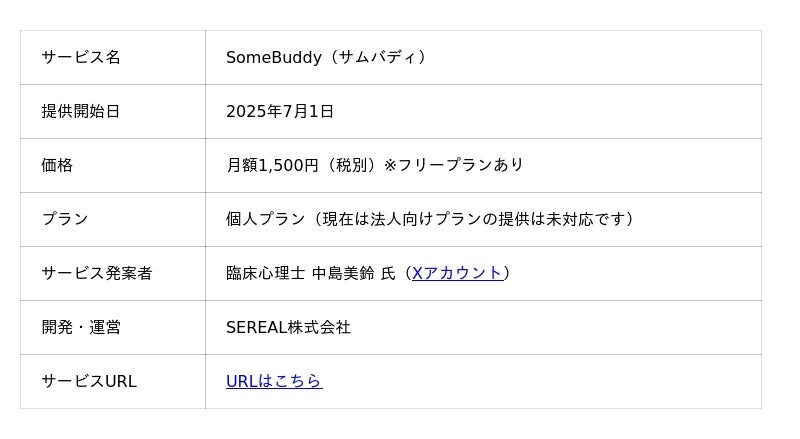Open the Xアカウント link

457,273
